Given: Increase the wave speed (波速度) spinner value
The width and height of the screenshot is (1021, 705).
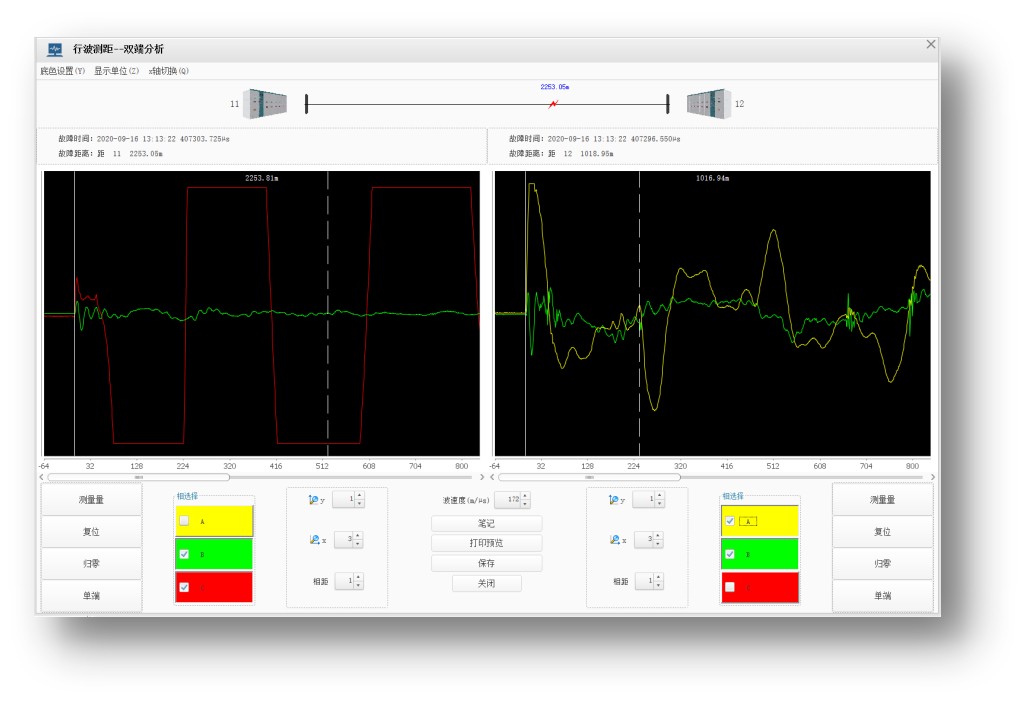Looking at the screenshot, I should click(525, 496).
